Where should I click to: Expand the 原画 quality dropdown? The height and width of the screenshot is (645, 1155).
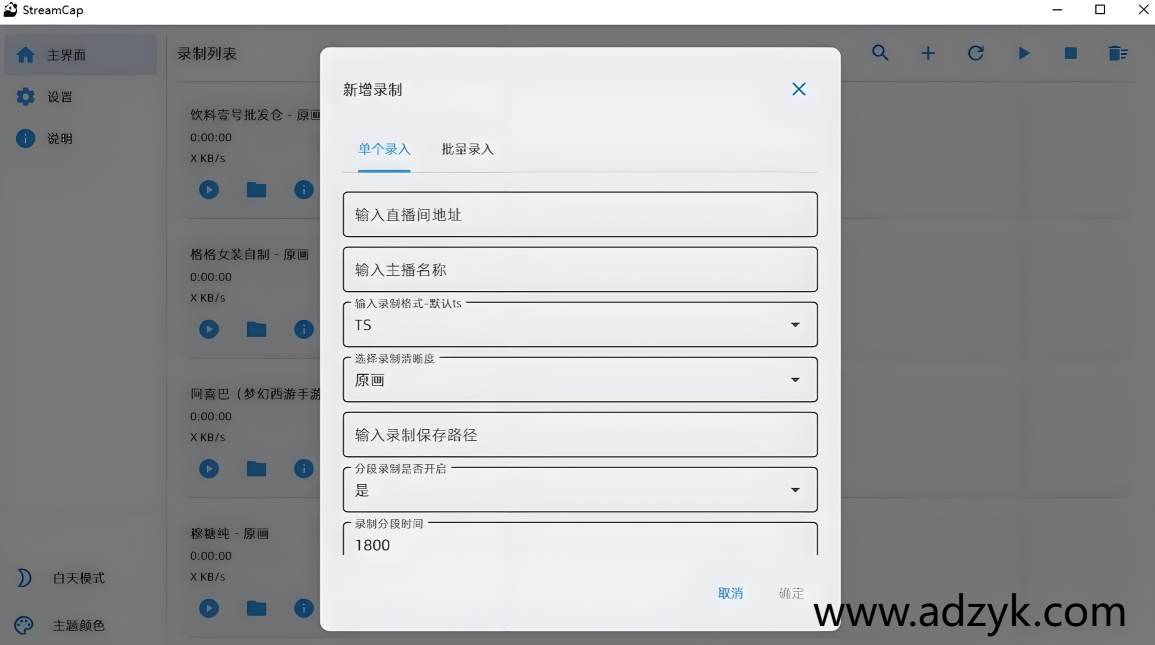point(794,379)
